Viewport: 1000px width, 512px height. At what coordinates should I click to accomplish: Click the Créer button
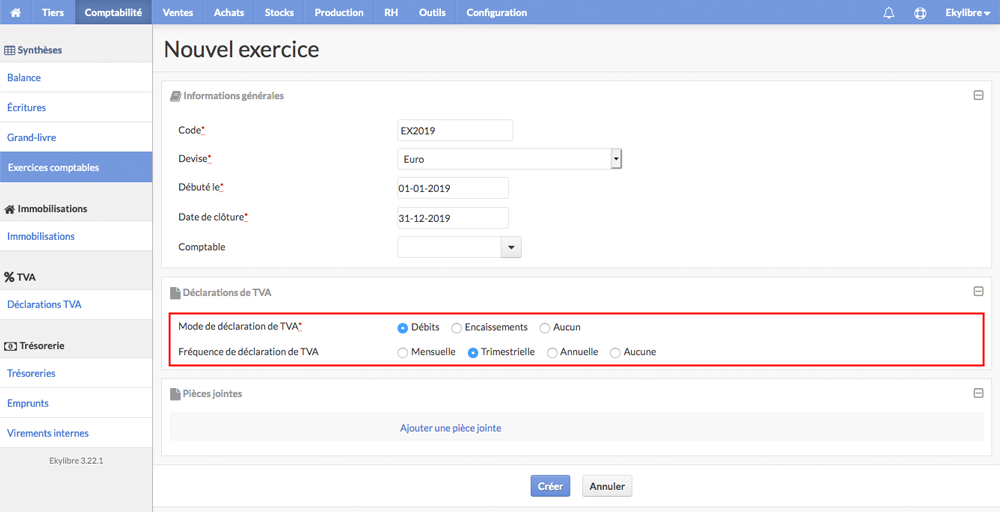550,486
